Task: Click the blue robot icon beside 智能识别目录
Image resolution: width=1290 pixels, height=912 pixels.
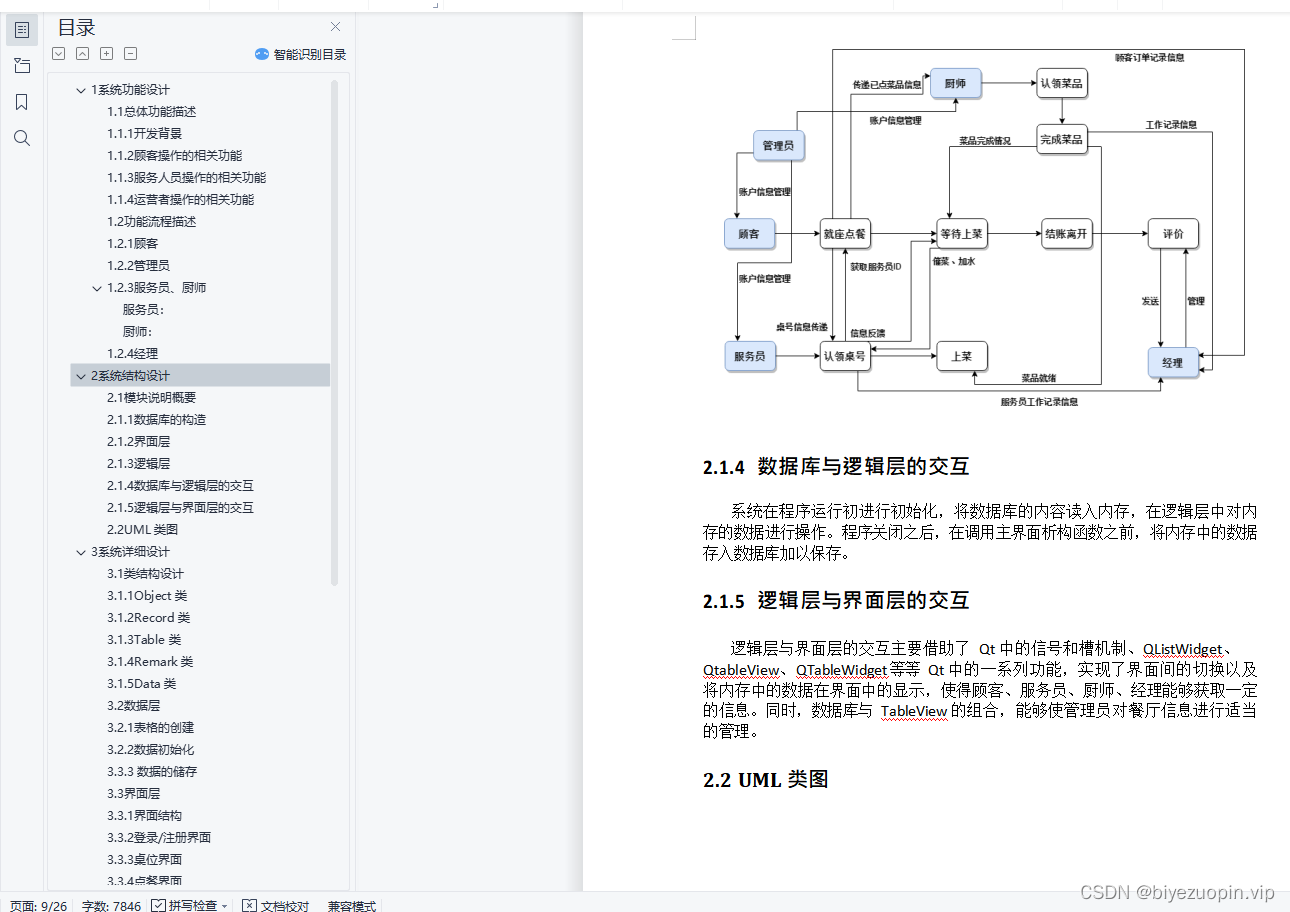Action: pyautogui.click(x=262, y=54)
